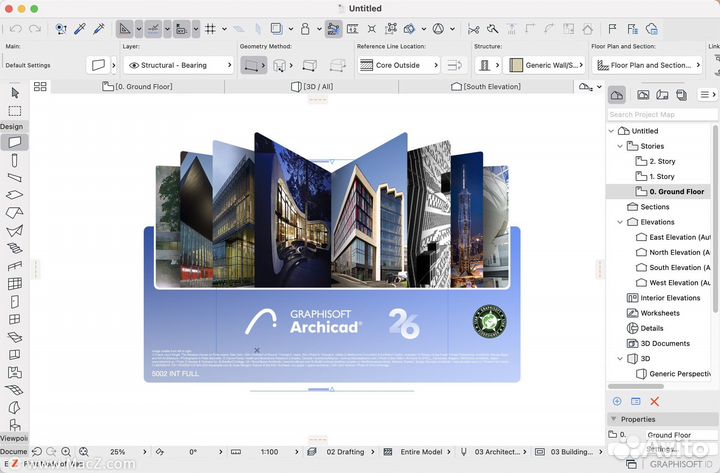Screen dimensions: 720x473
Task: Click the Pick Up Parameters eyedropper
Action: [x=80, y=29]
